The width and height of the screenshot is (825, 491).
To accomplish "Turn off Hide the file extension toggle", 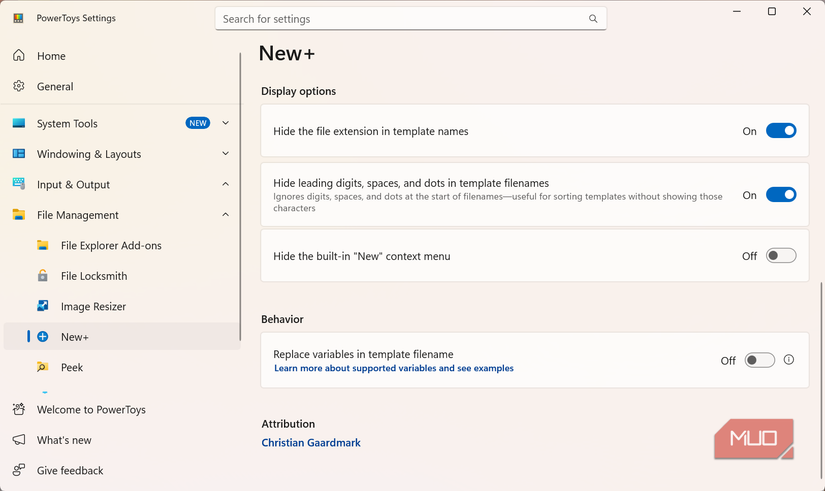I will (781, 131).
